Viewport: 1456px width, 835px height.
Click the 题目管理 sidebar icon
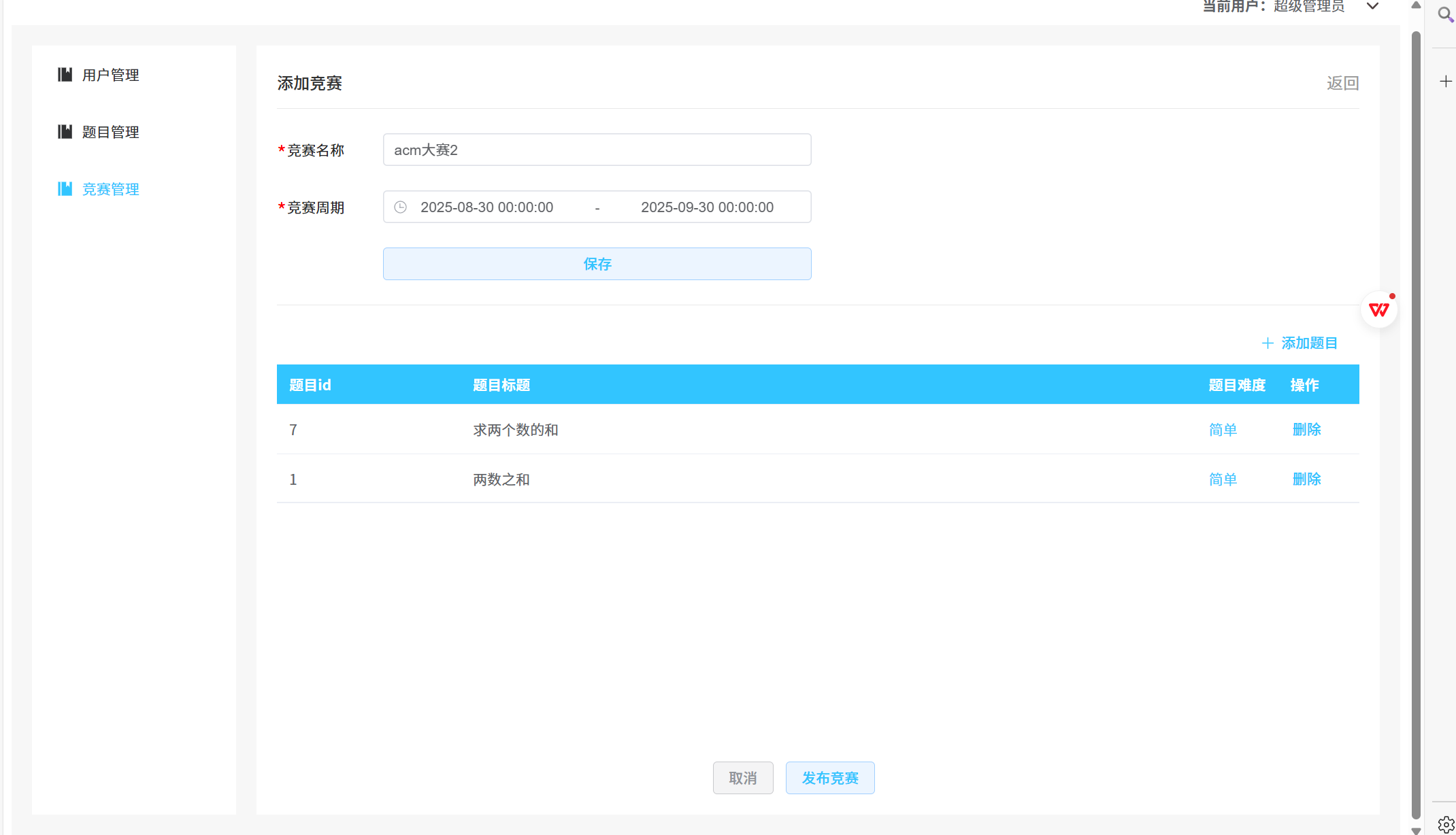(x=65, y=132)
